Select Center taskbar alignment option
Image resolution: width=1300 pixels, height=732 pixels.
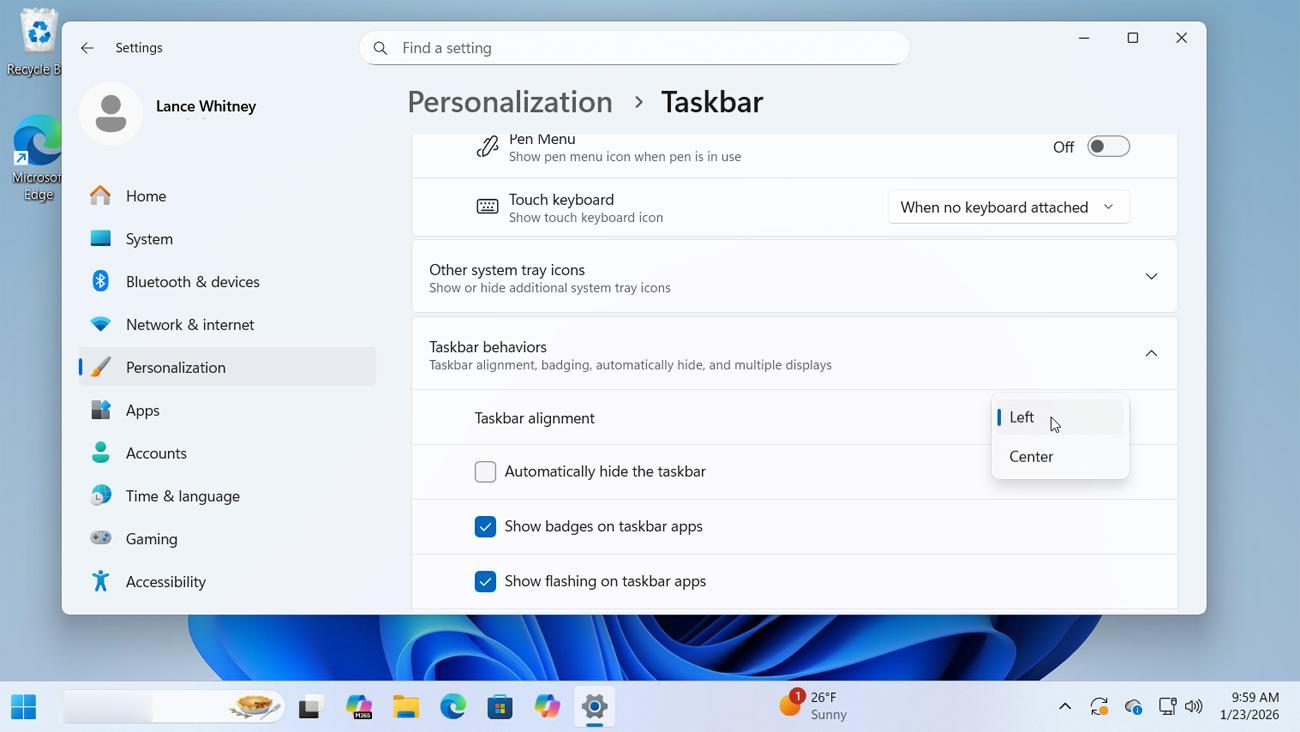[x=1060, y=456]
